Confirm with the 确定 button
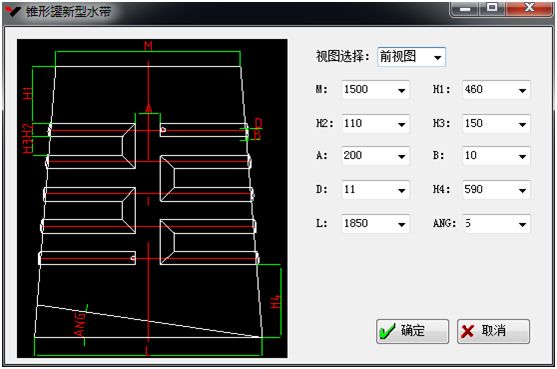 point(412,331)
